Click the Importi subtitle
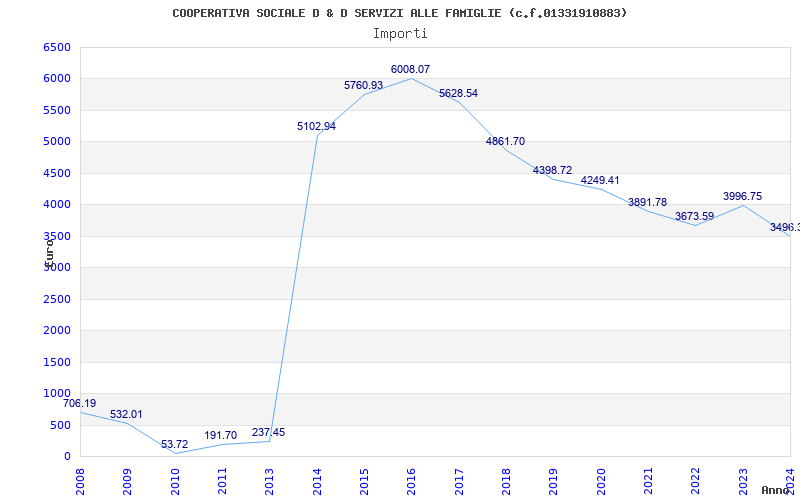 click(400, 34)
